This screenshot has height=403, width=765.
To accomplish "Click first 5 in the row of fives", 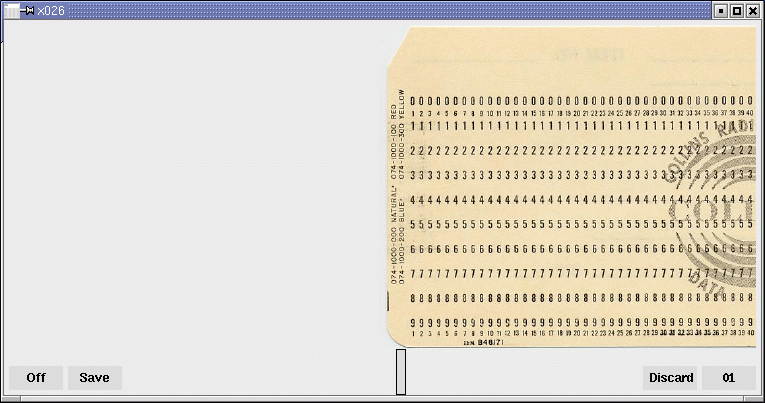I will [414, 224].
